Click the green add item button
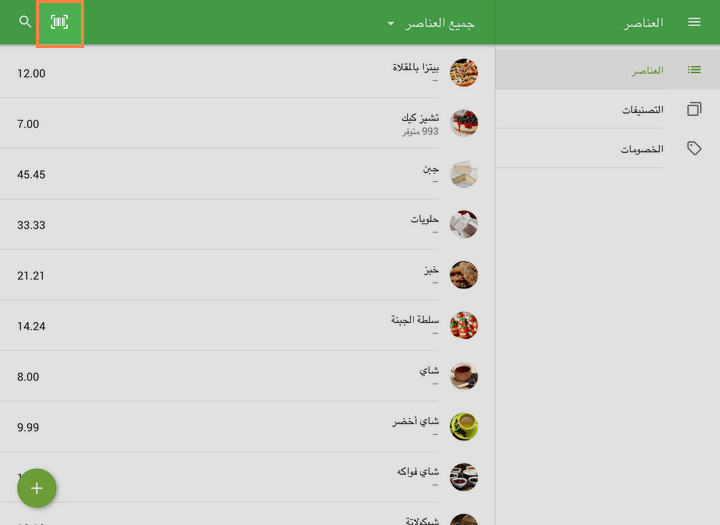720x525 pixels. click(37, 488)
